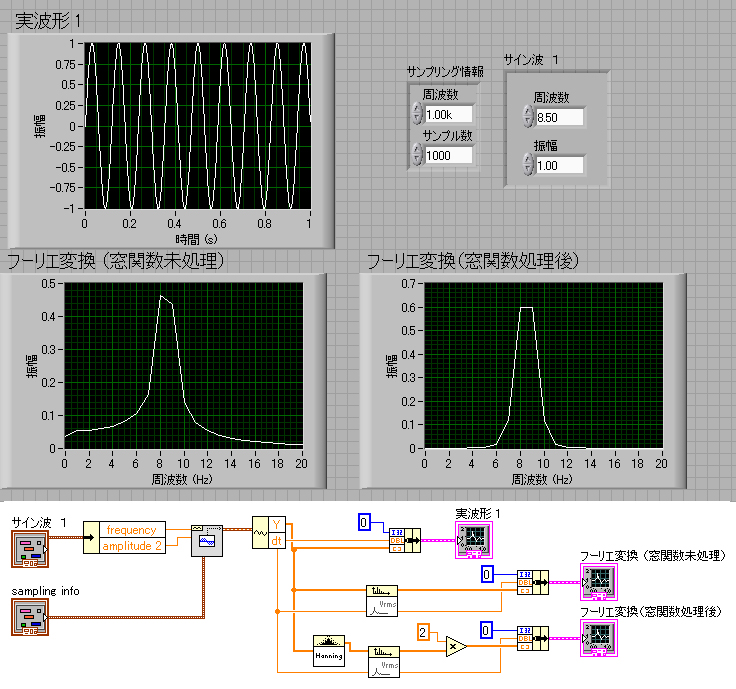Click the Hanning window function node
736x689 pixels.
pyautogui.click(x=328, y=650)
